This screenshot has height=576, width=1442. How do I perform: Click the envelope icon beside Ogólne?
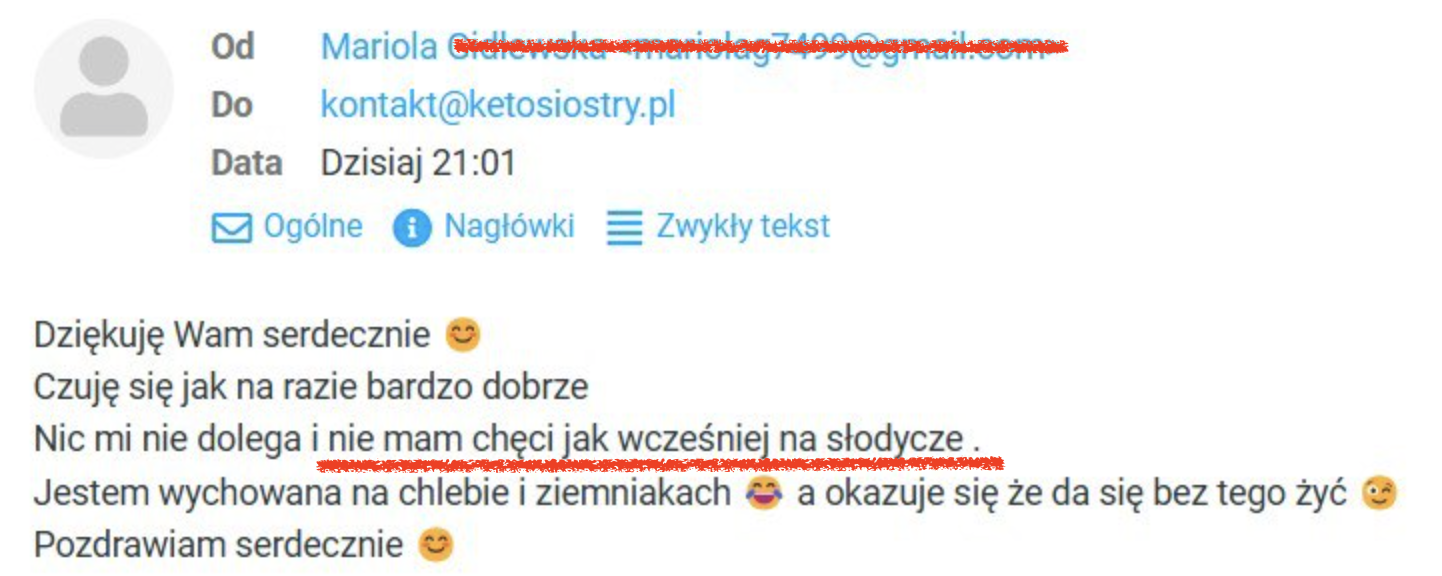point(231,229)
